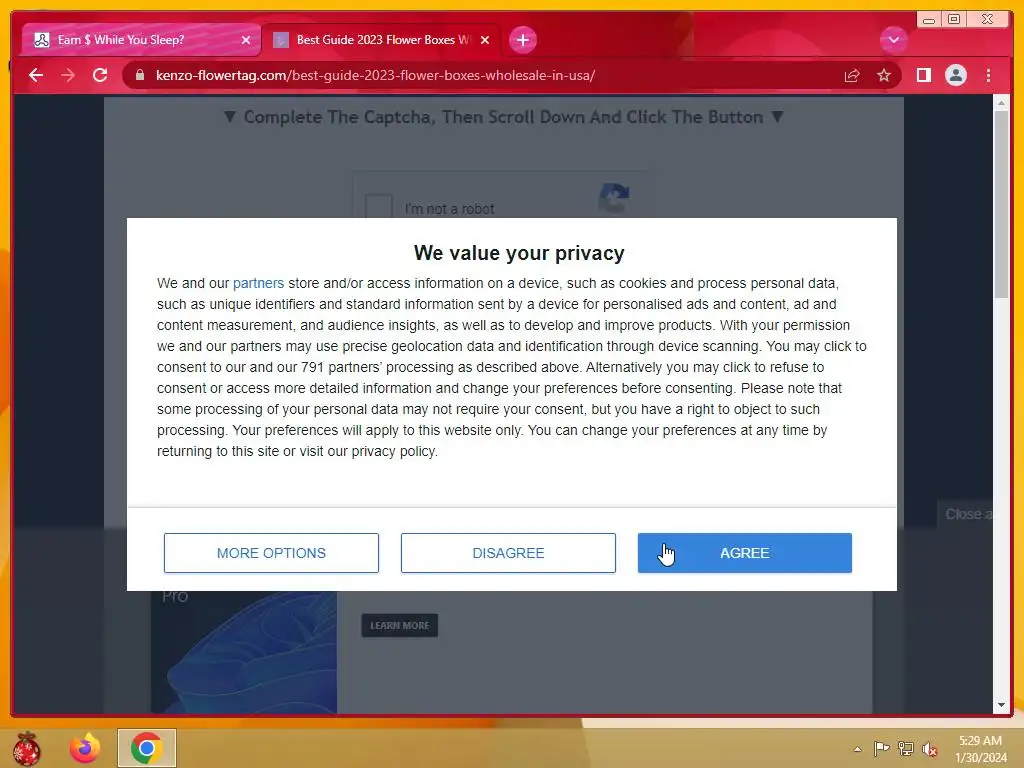The image size is (1024, 768).
Task: Launch Firefox from the taskbar
Action: [x=85, y=748]
